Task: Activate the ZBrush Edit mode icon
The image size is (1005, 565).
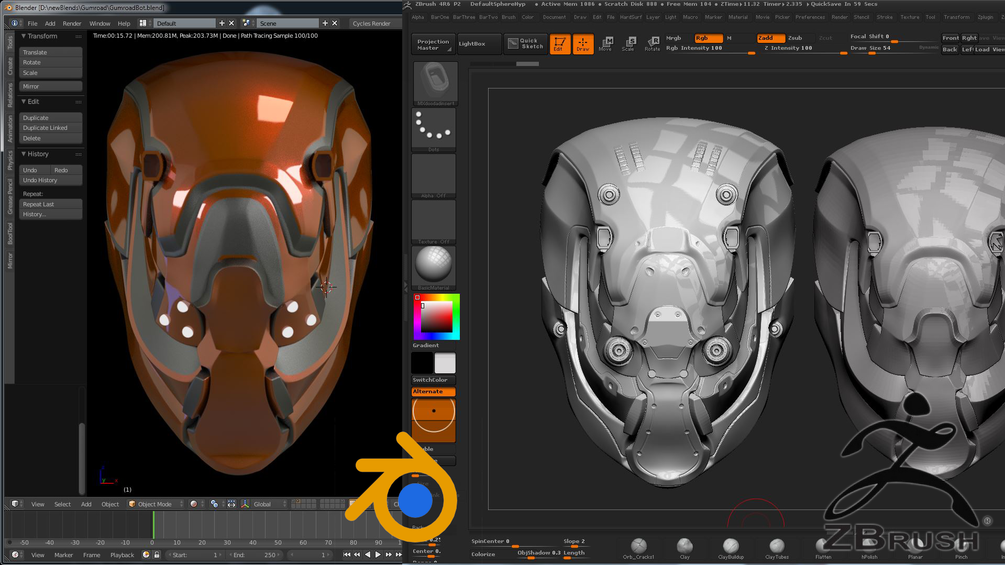Action: [x=560, y=44]
